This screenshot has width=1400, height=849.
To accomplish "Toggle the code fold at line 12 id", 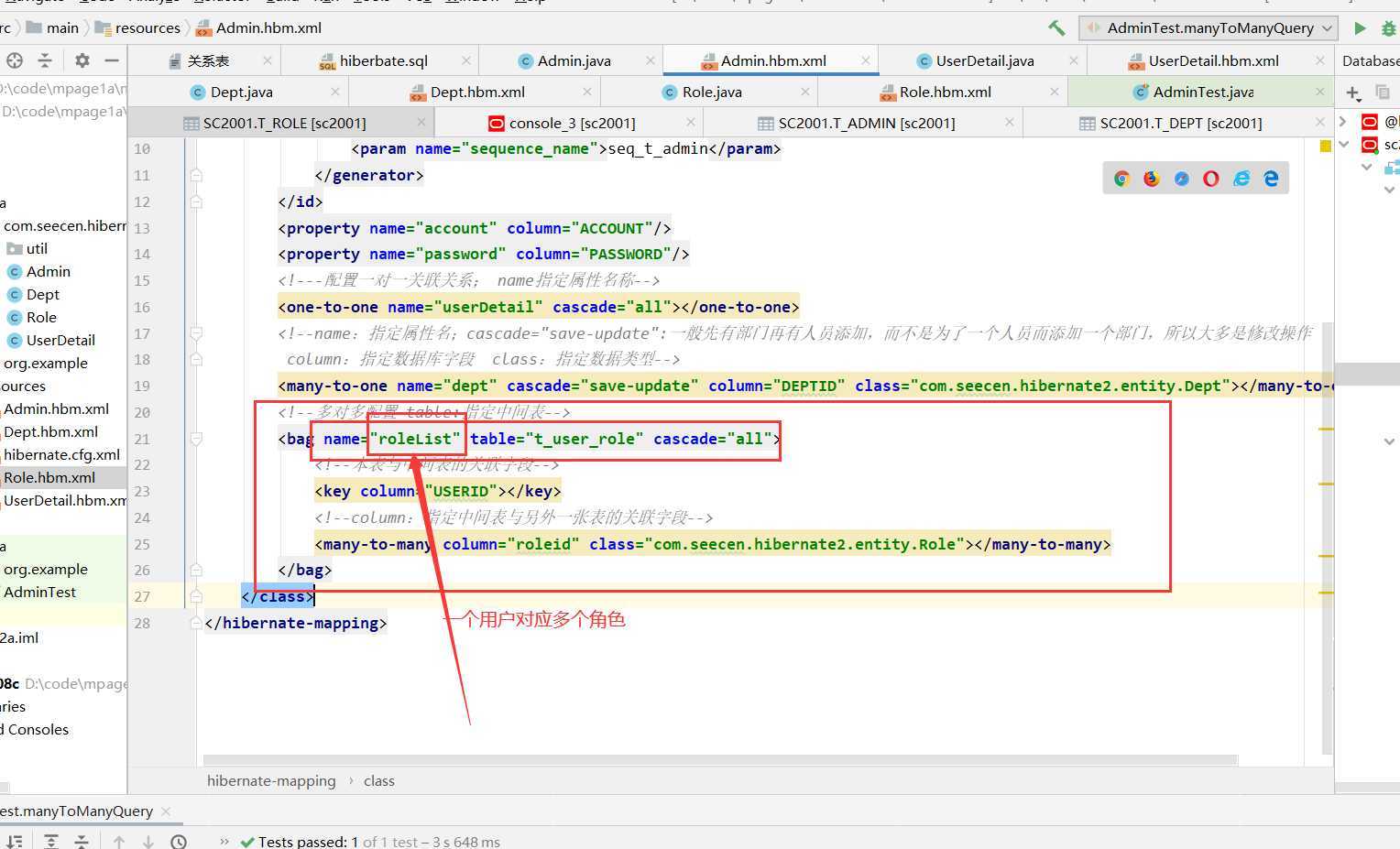I will coord(195,201).
